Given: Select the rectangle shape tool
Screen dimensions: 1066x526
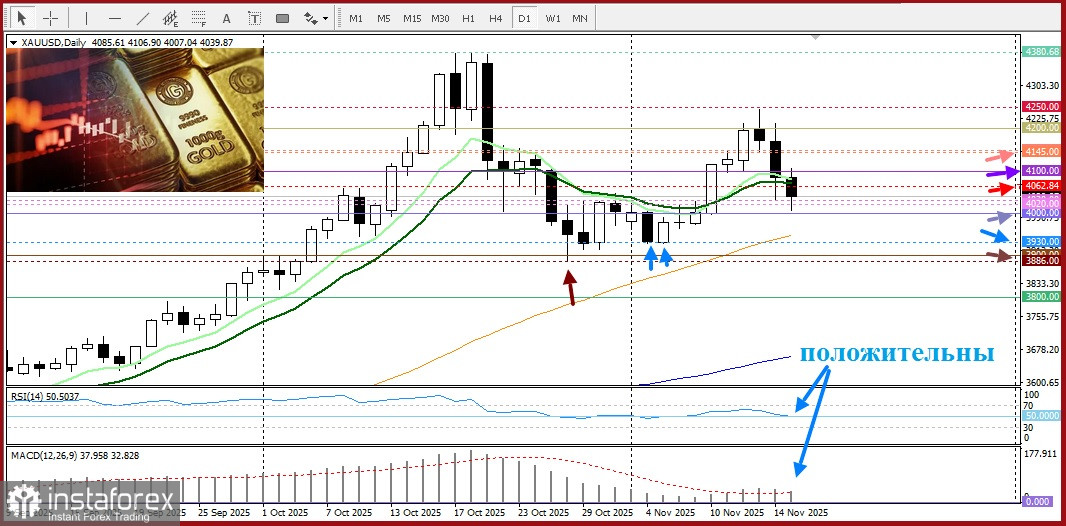Looking at the screenshot, I should (282, 18).
